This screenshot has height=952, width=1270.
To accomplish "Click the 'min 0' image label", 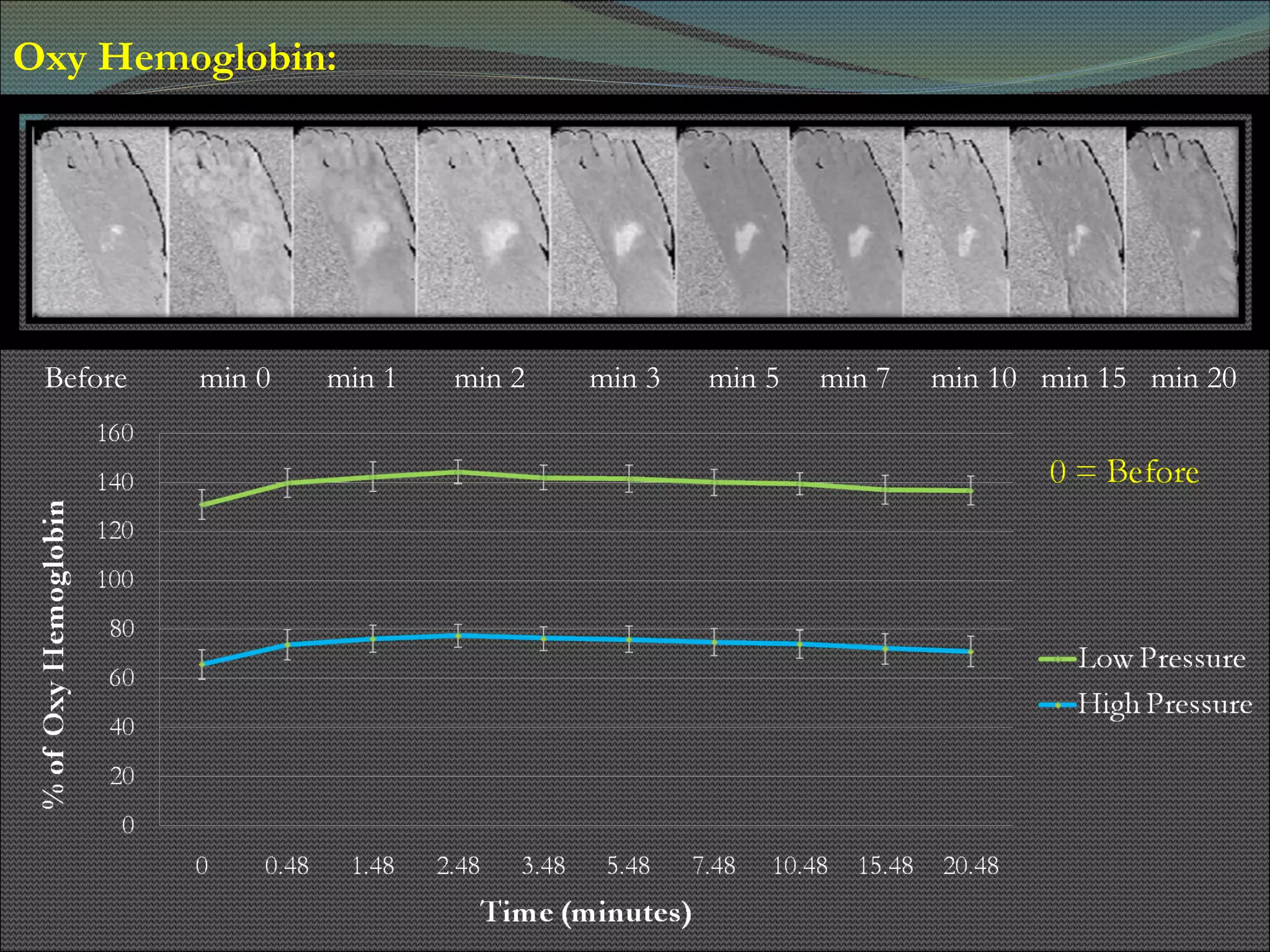I will [x=235, y=378].
